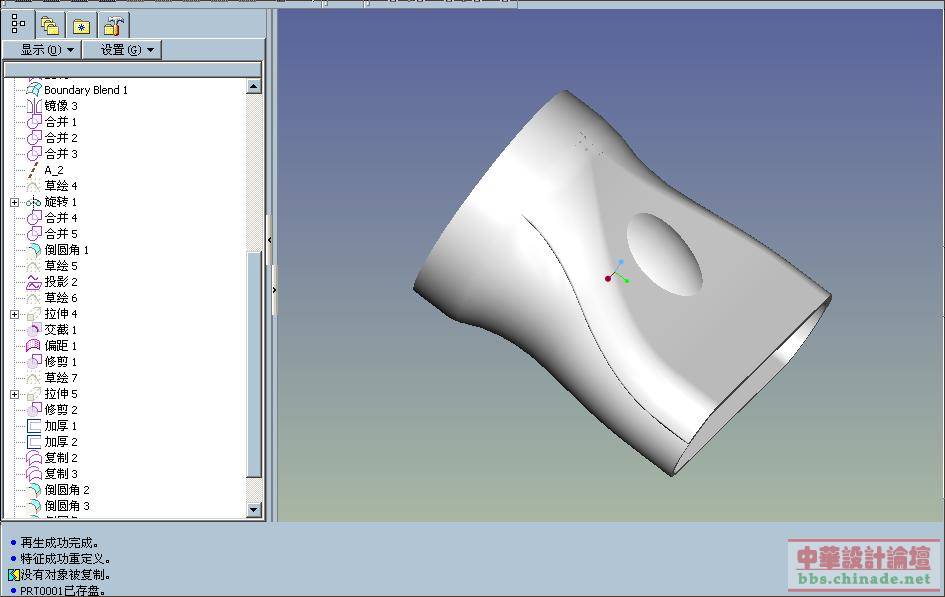Click the 合并 4 merge icon
This screenshot has width=945, height=597.
pyautogui.click(x=34, y=217)
